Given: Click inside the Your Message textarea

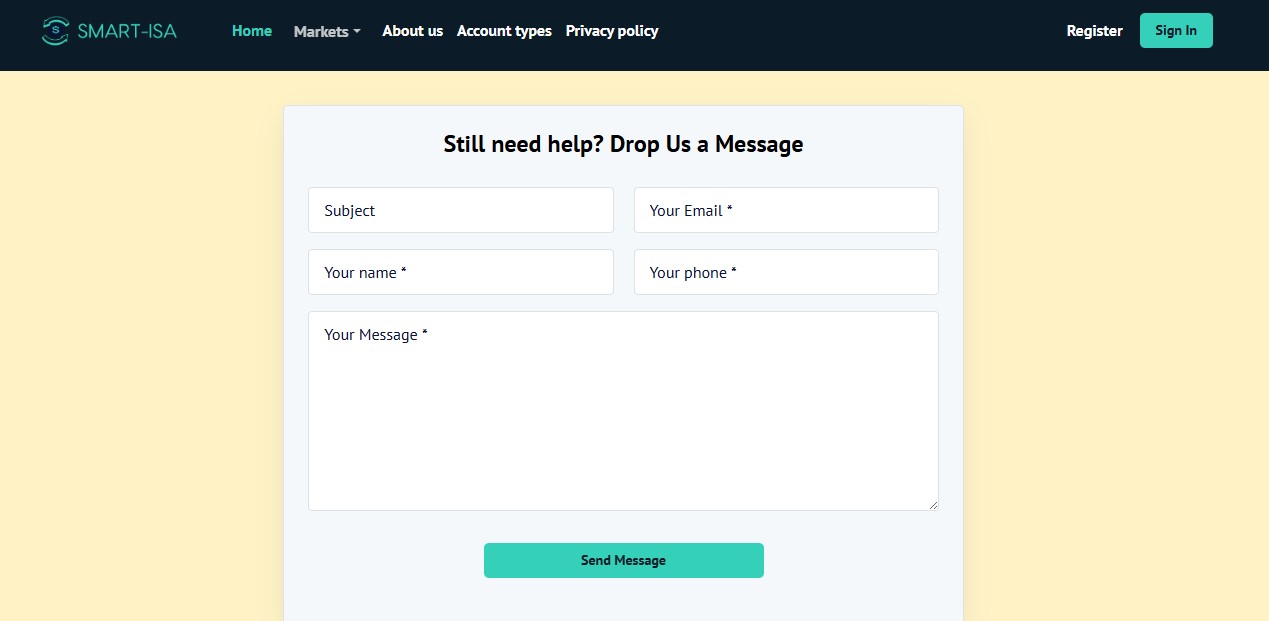Looking at the screenshot, I should point(623,411).
